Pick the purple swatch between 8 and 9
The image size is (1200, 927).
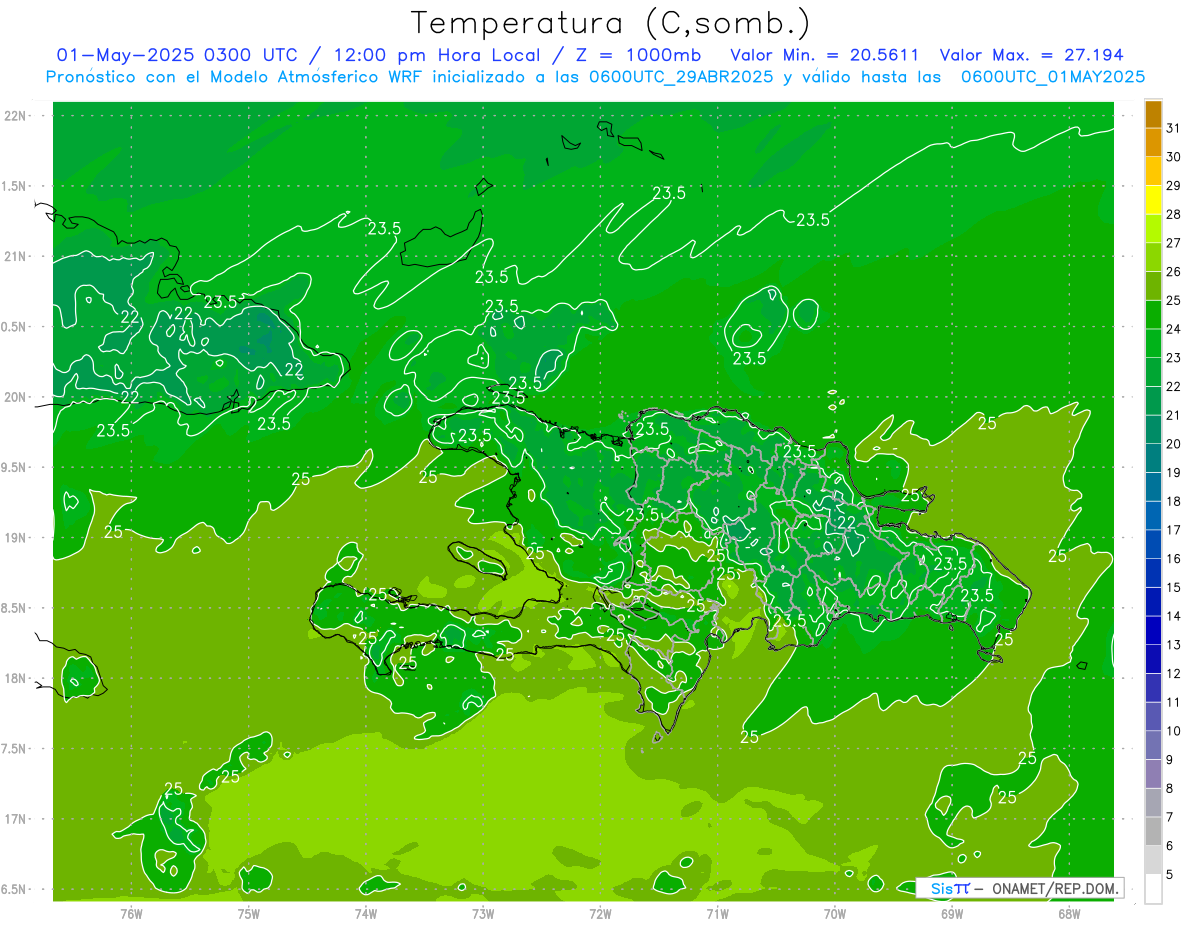[x=1154, y=774]
